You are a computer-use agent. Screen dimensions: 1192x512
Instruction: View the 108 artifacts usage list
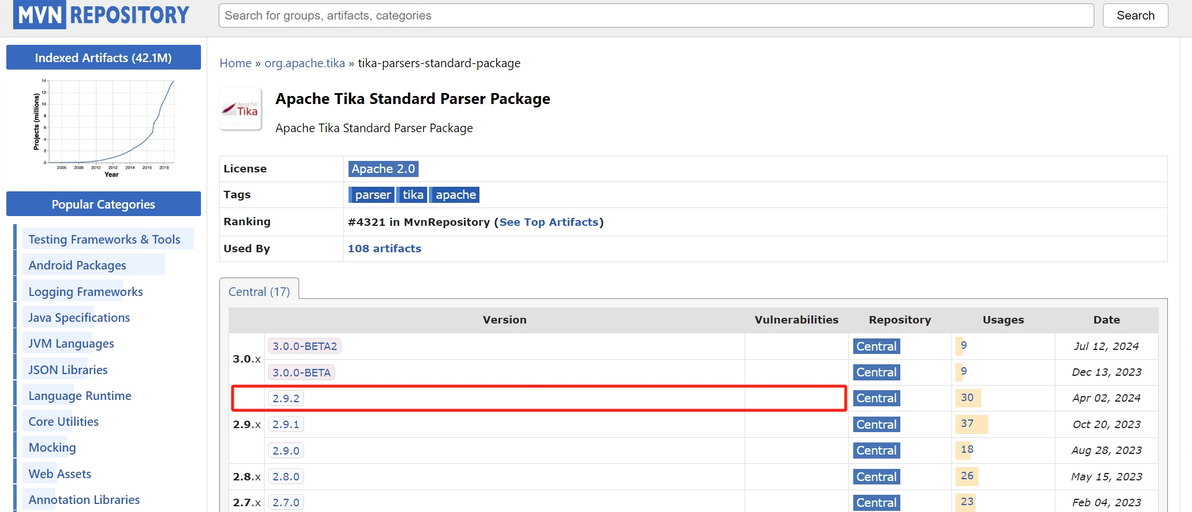(x=384, y=248)
